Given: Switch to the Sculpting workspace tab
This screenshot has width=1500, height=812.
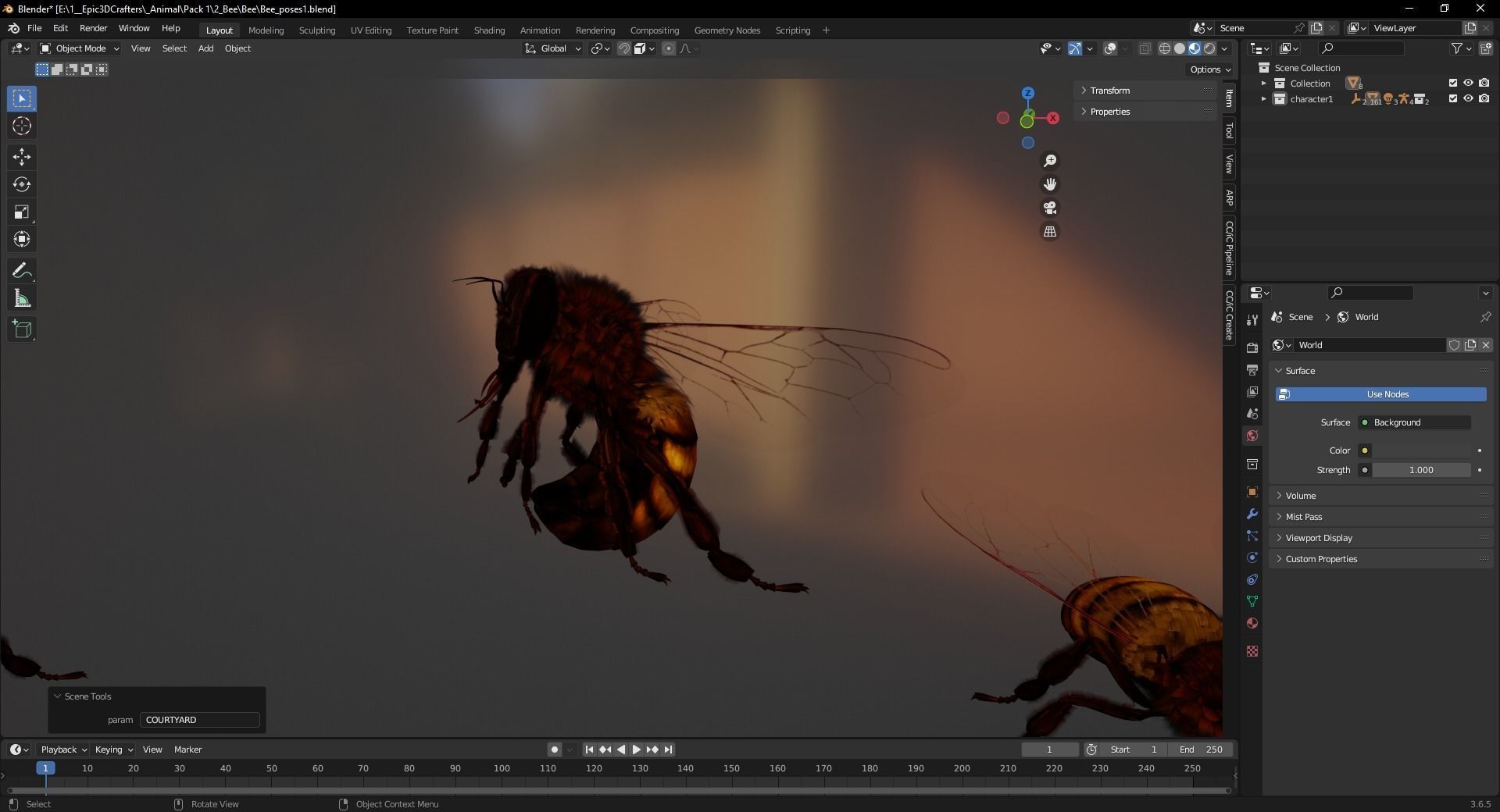Looking at the screenshot, I should tap(316, 30).
